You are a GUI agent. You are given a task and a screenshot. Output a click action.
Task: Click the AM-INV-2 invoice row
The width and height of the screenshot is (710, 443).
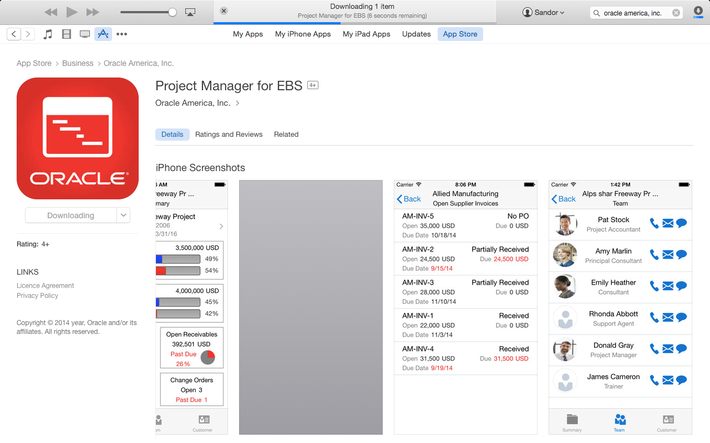pyautogui.click(x=465, y=259)
